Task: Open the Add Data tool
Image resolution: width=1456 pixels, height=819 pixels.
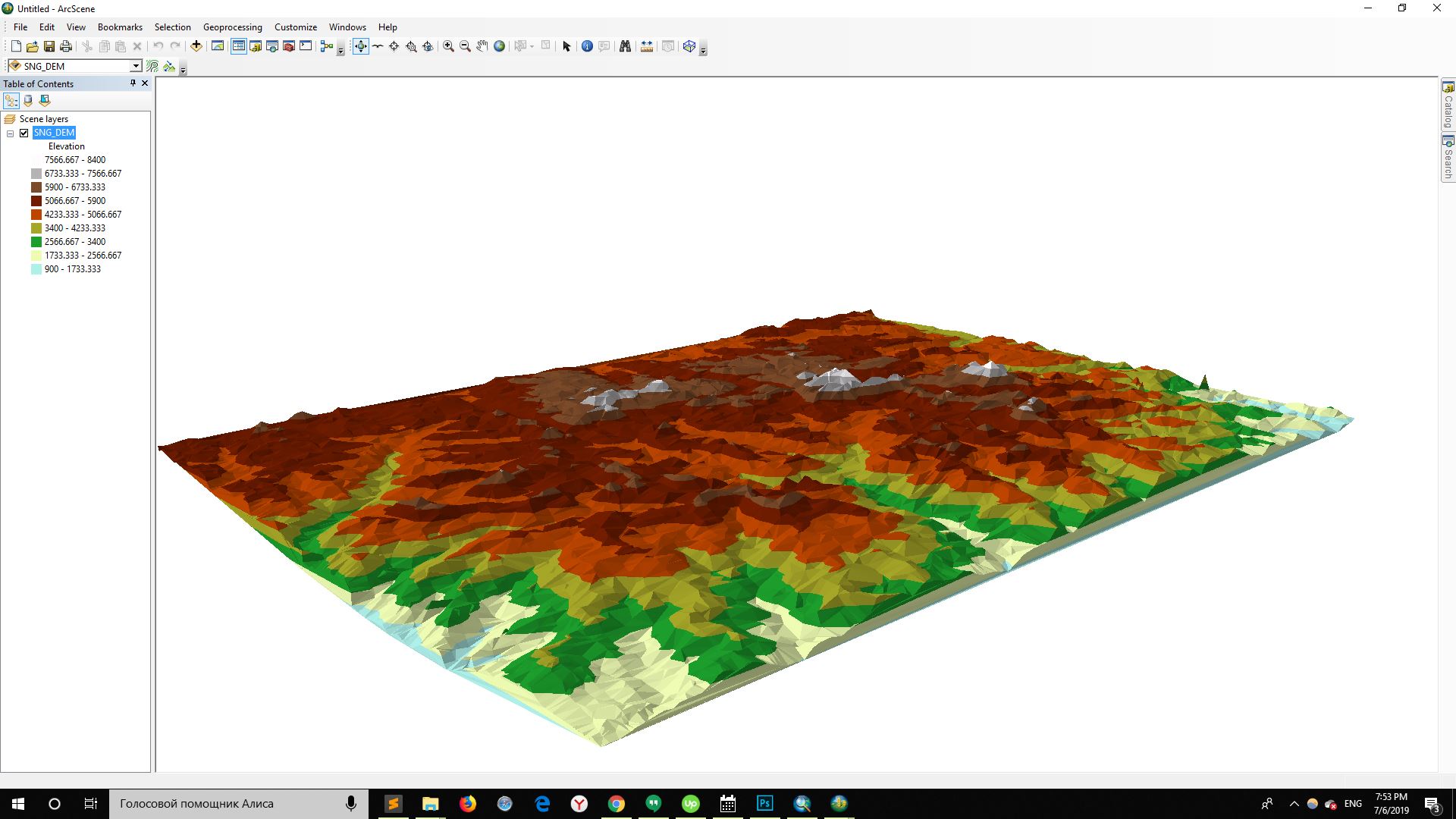Action: pos(196,46)
